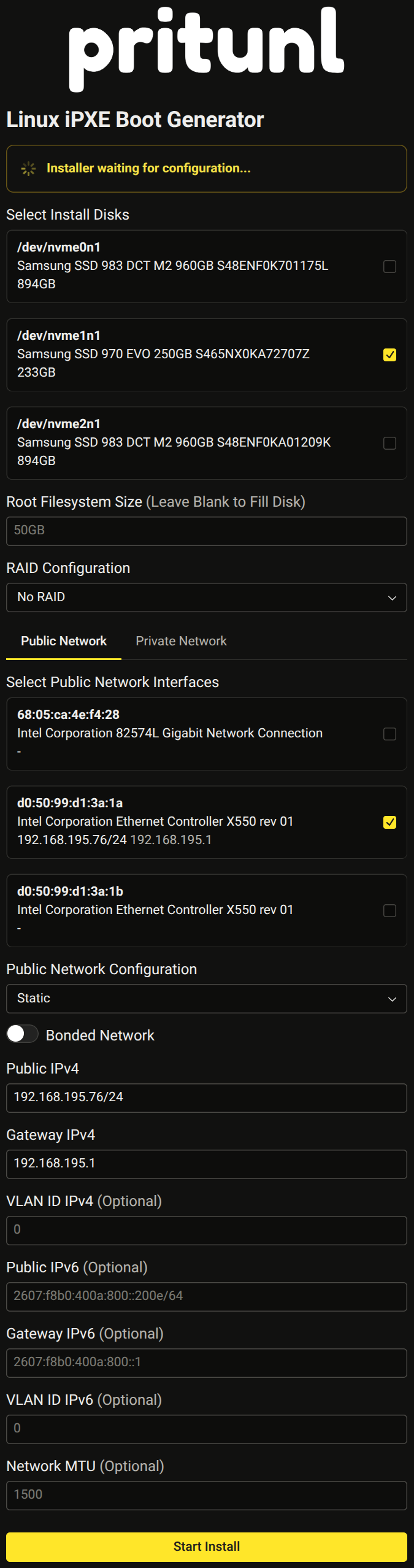Deselect the d0:50:99:d1:3a:1a interface checkbox
The height and width of the screenshot is (1568, 414).
389,822
